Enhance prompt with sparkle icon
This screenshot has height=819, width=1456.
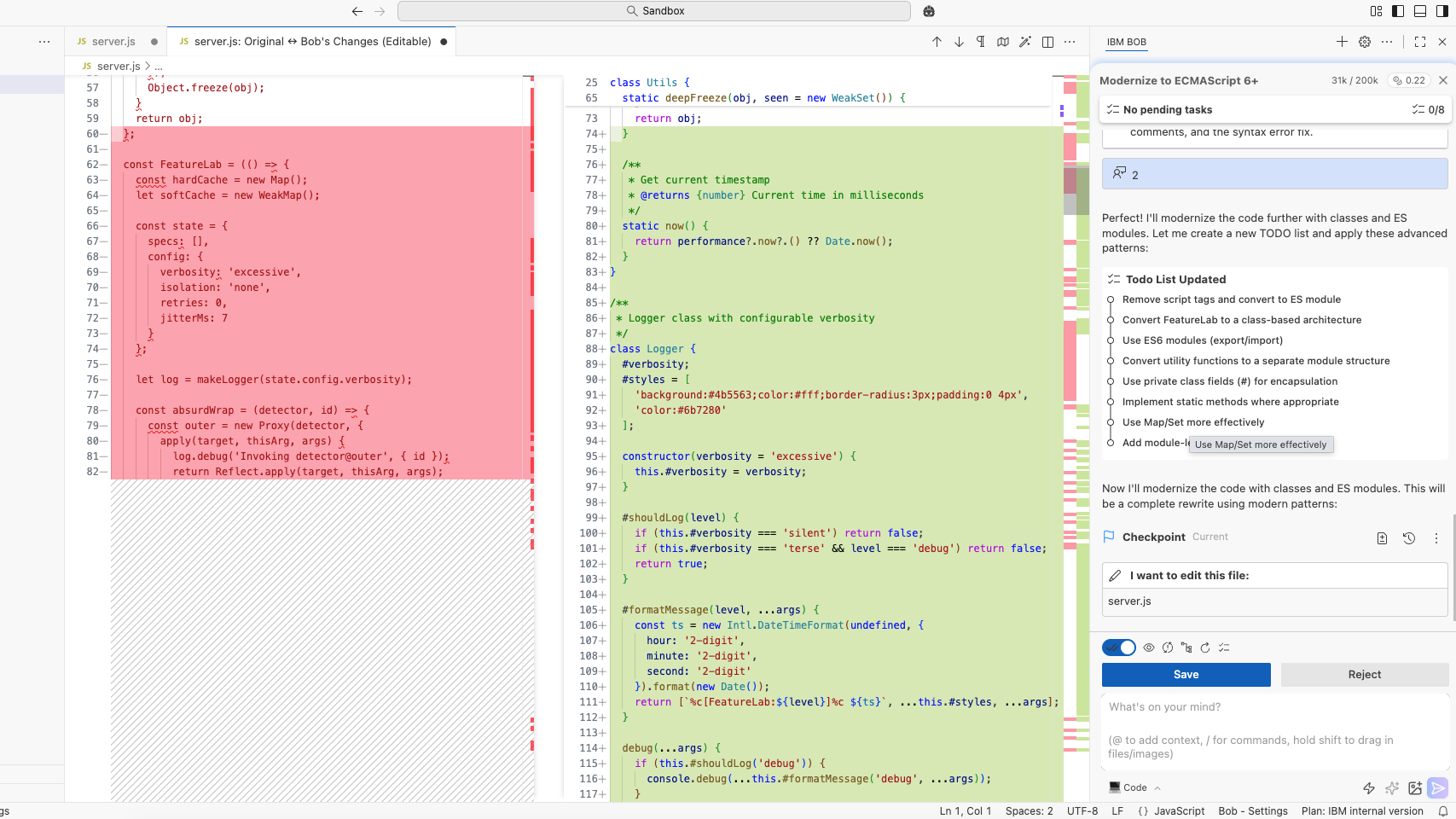click(x=1392, y=788)
